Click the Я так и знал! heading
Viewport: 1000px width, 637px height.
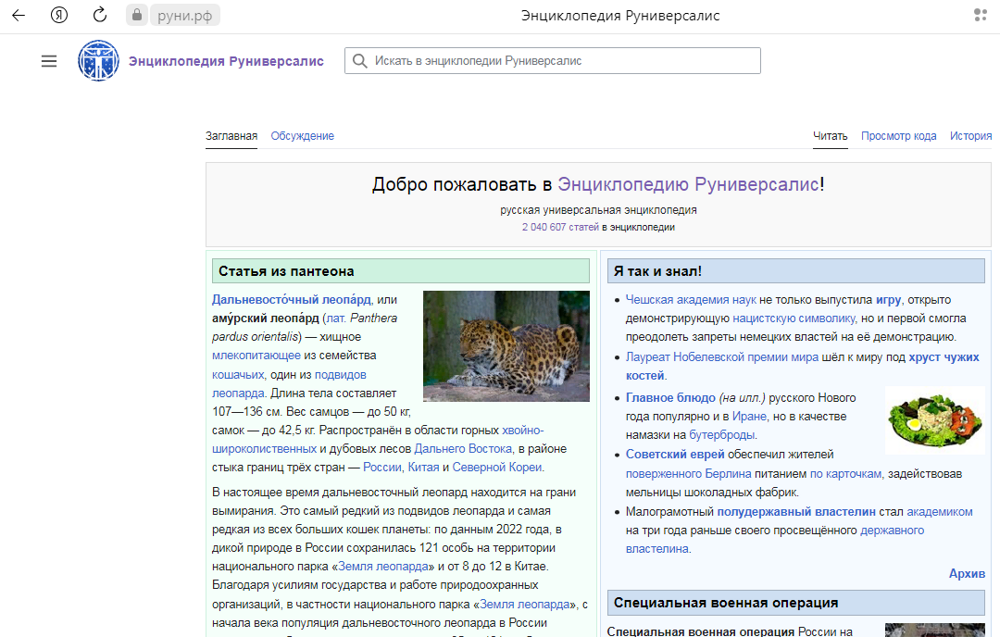658,271
